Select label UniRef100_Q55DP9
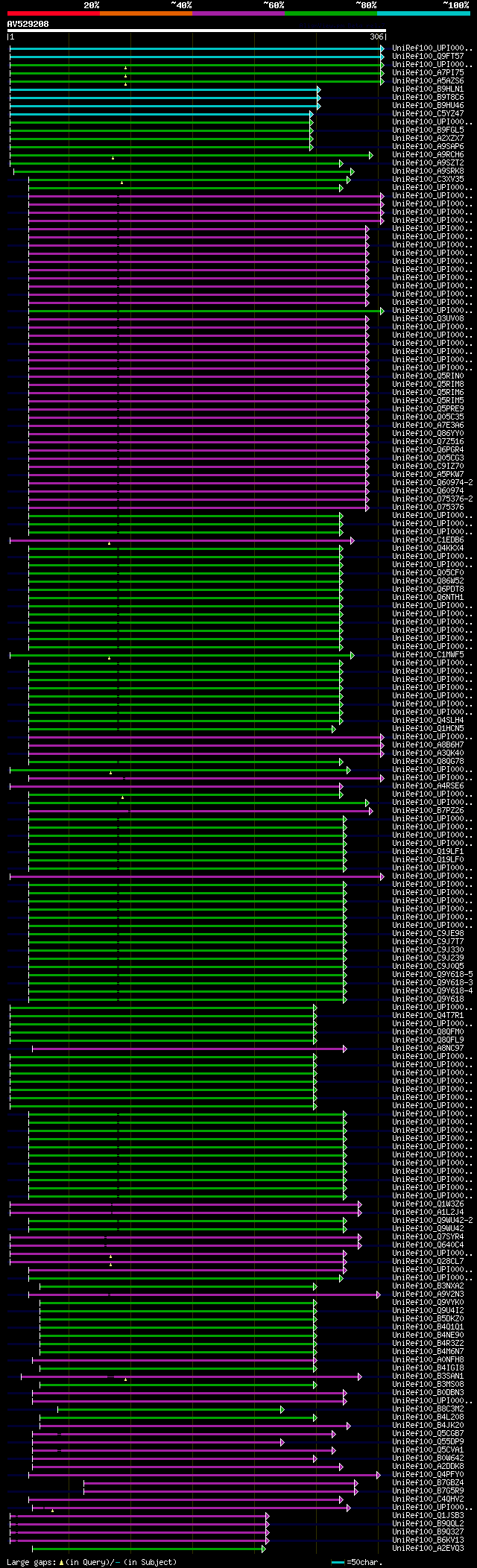The width and height of the screenshot is (477, 1568). [428, 1441]
